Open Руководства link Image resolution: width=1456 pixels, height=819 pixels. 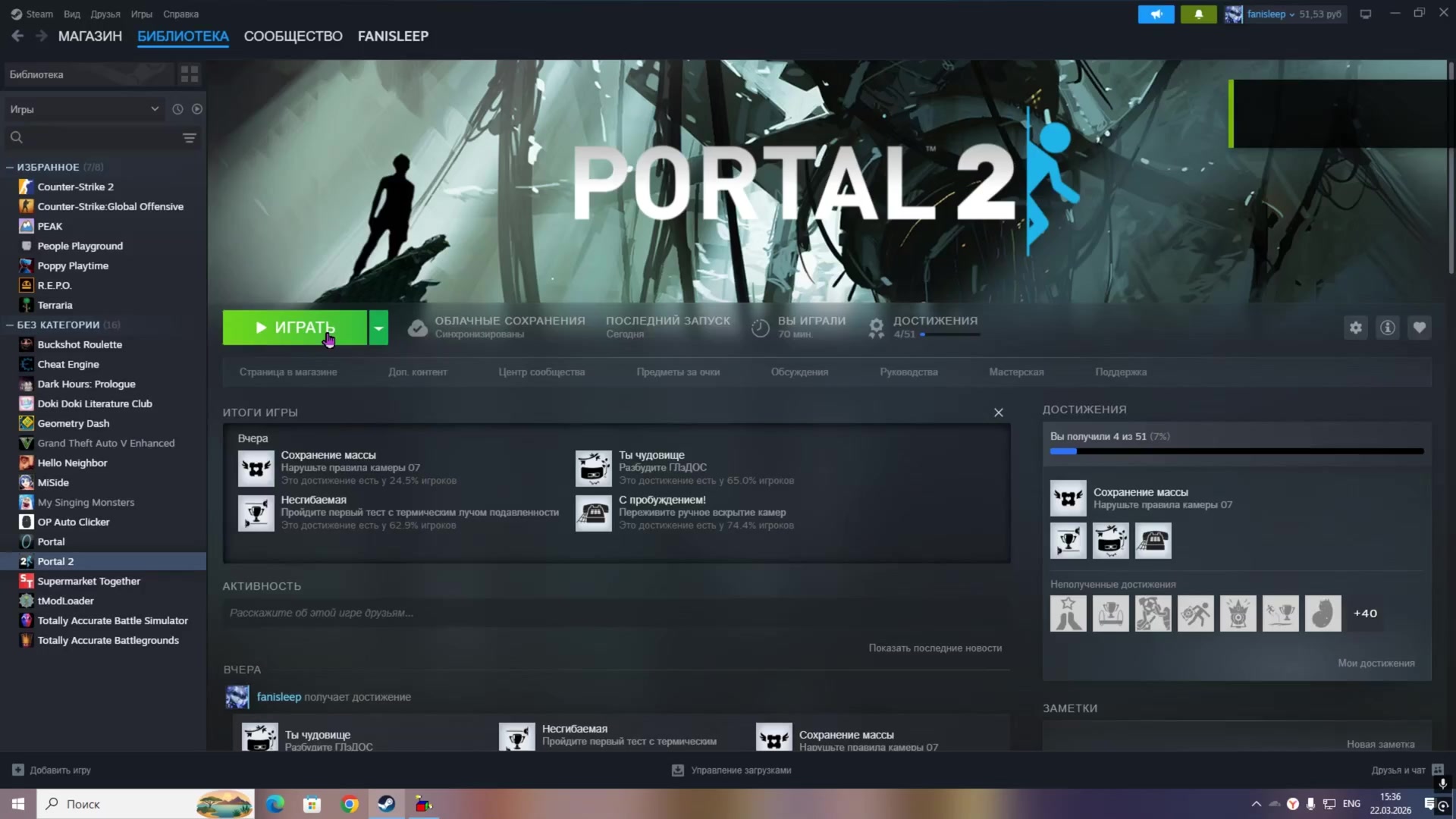click(908, 372)
